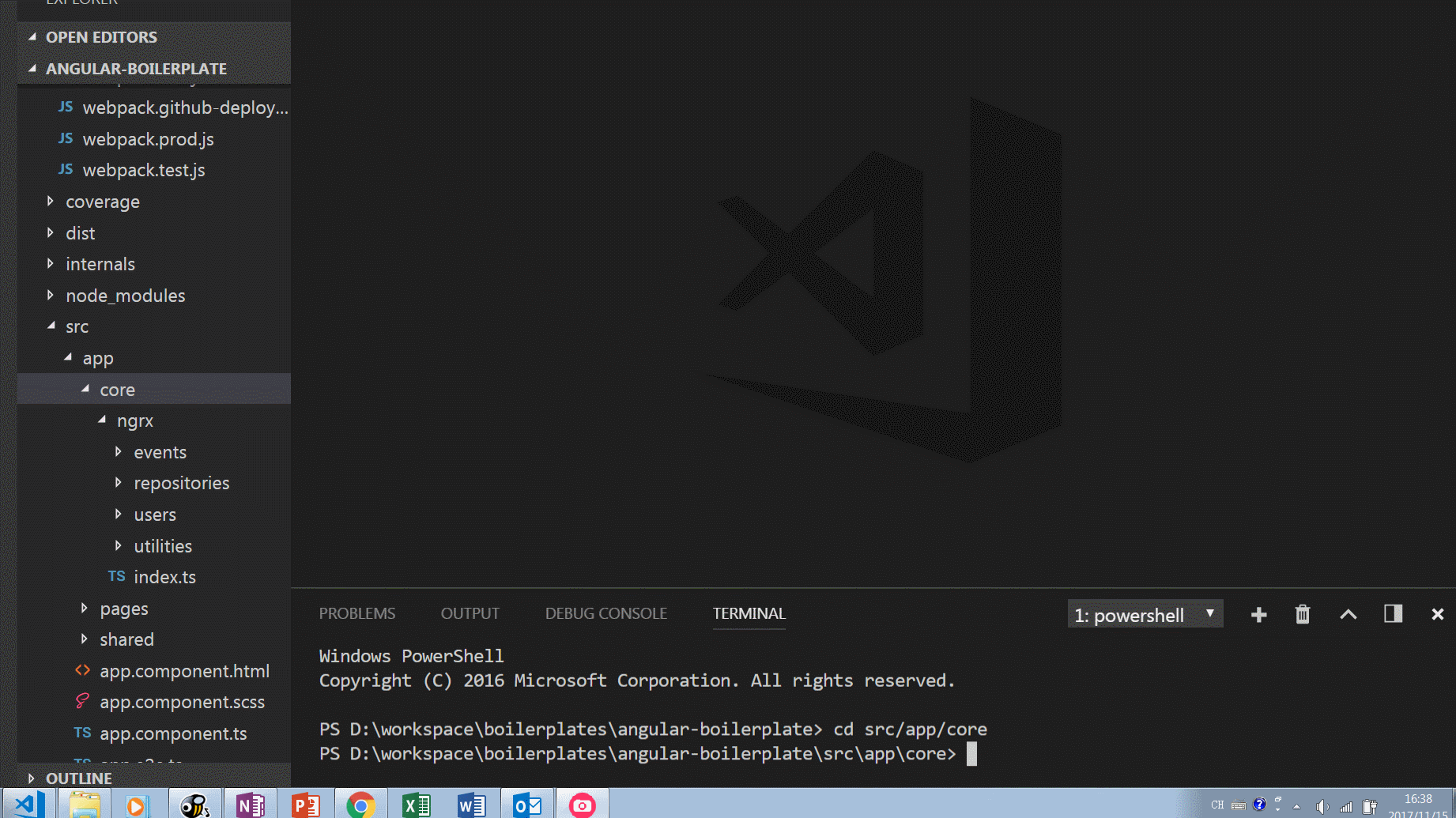This screenshot has height=818, width=1456.
Task: Expand the OUTLINE section
Action: pyautogui.click(x=154, y=778)
